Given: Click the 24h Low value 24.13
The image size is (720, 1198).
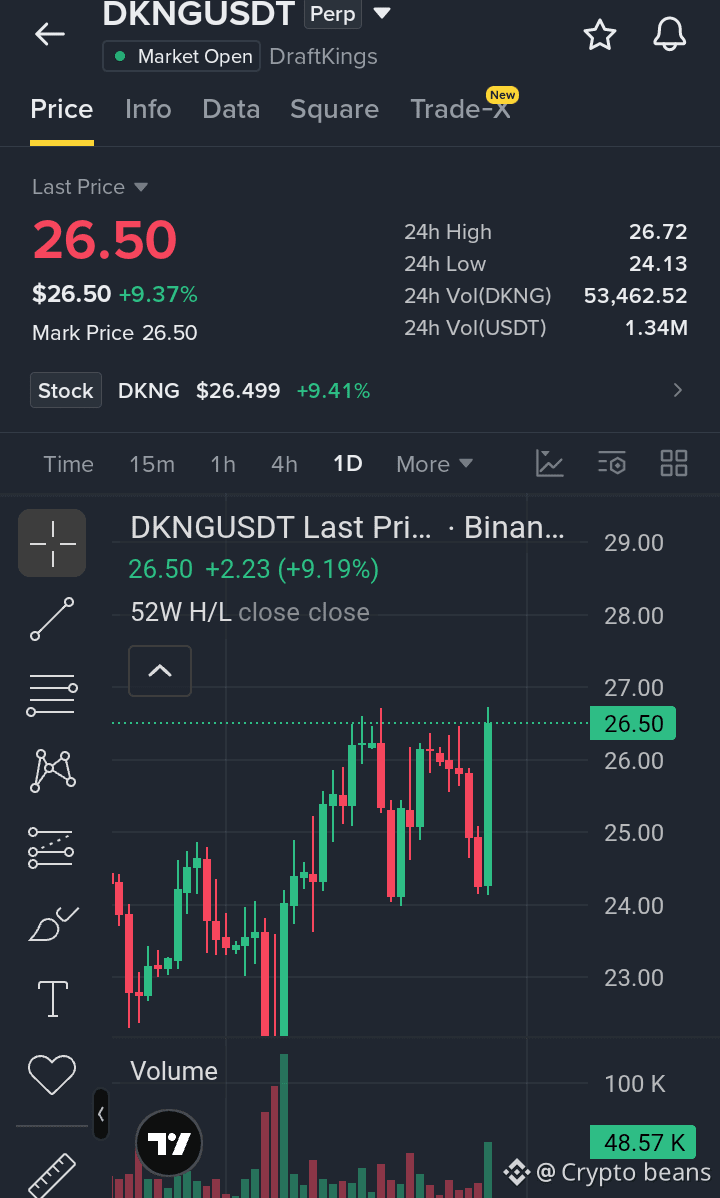Looking at the screenshot, I should click(658, 264).
